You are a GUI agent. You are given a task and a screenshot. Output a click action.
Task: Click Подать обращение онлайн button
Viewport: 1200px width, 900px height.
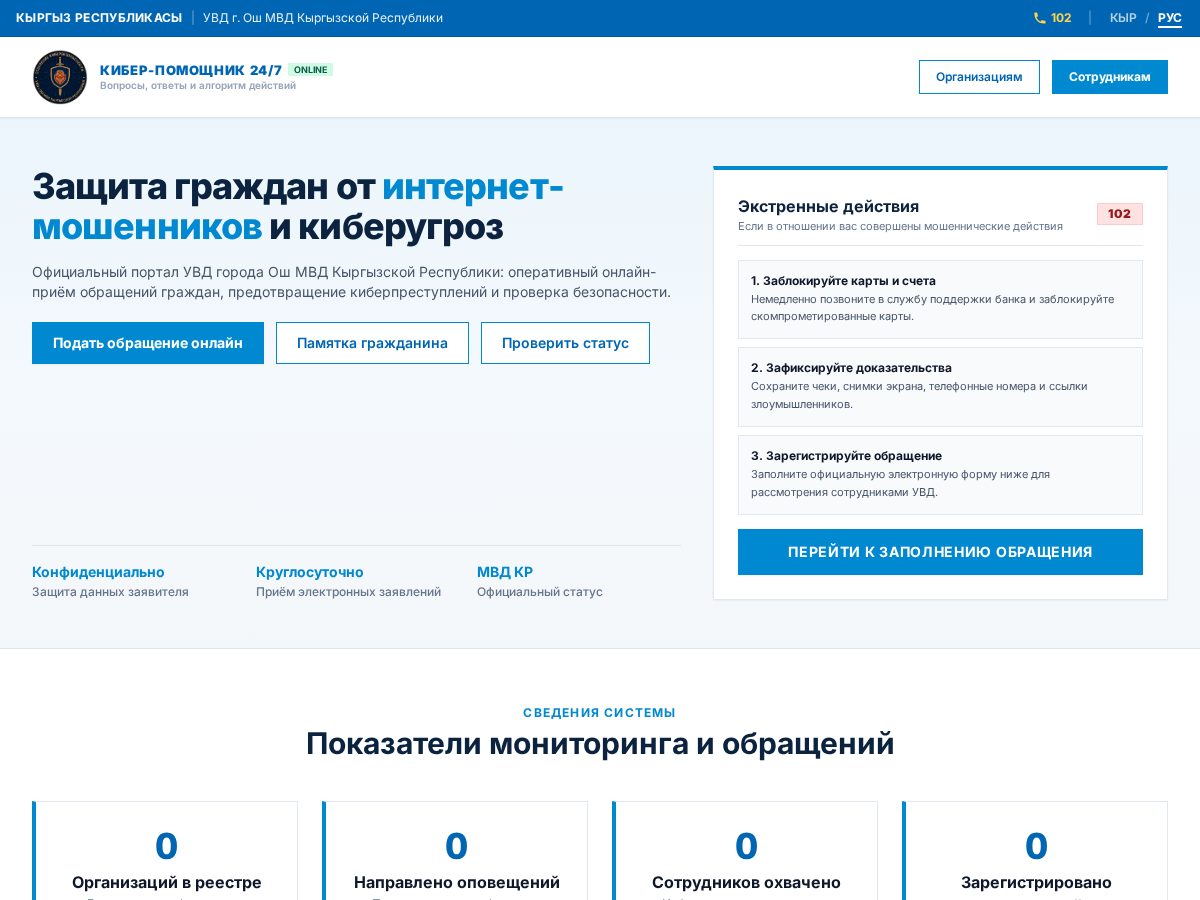148,343
